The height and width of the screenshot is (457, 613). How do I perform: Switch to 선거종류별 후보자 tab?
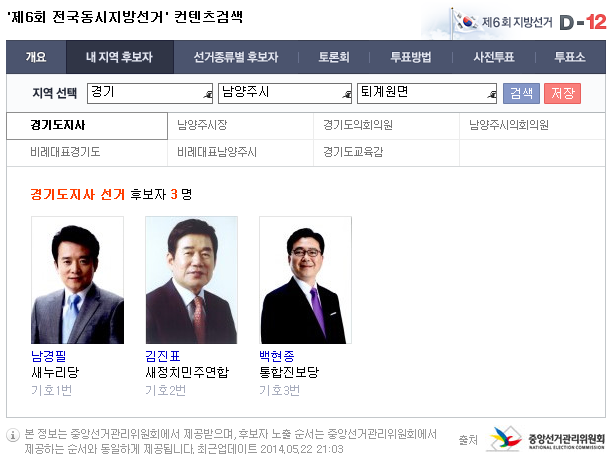click(x=236, y=57)
